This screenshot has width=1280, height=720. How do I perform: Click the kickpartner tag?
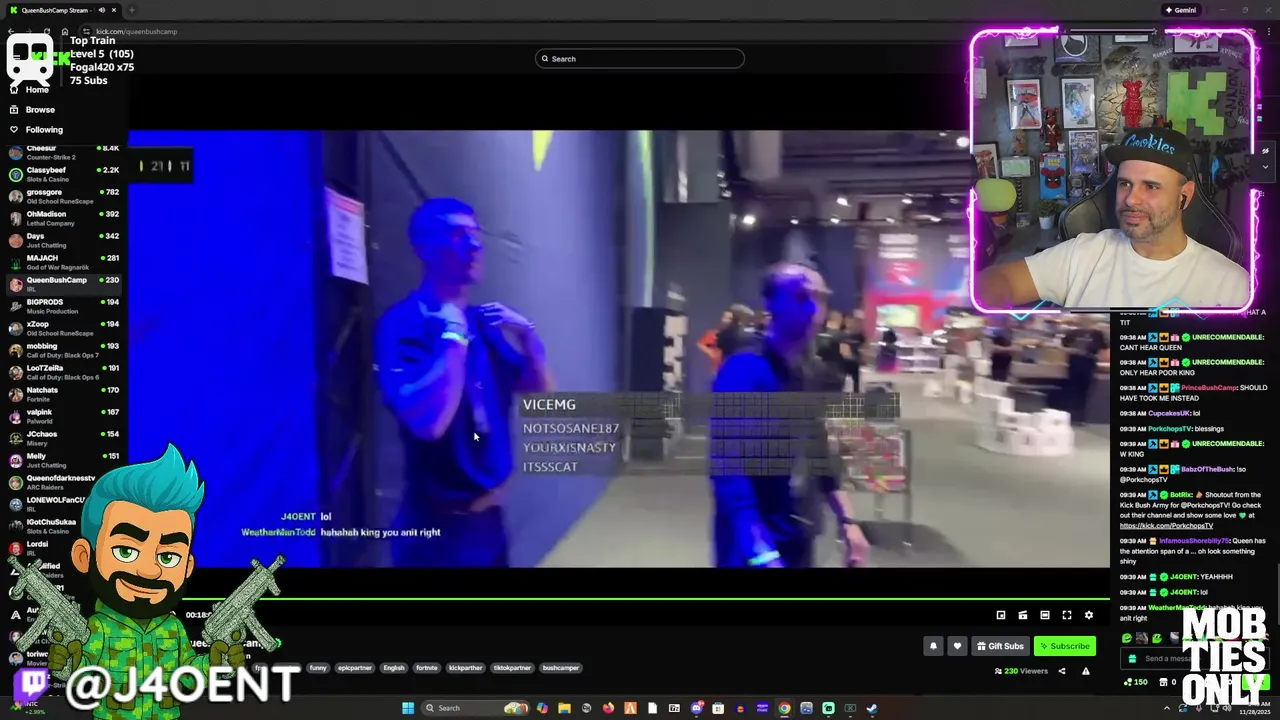coord(465,668)
